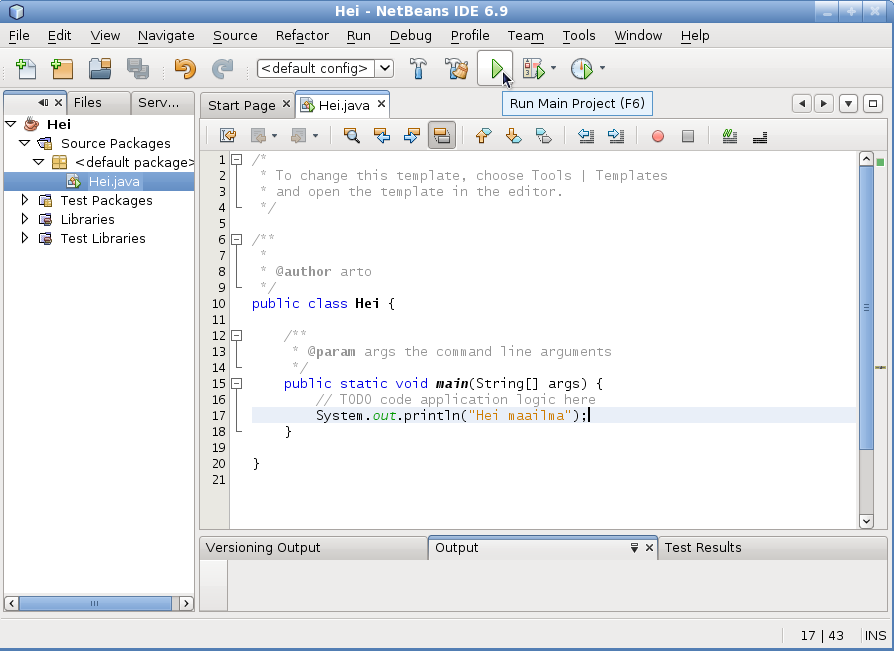Toggle a bookmark on the current line

543,136
